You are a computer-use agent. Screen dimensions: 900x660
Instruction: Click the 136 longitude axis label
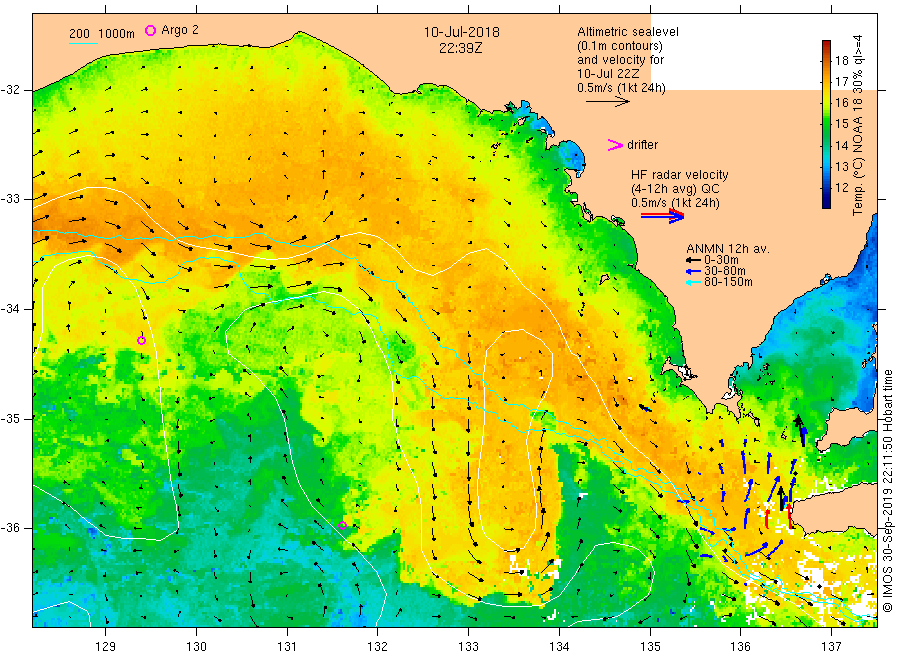[x=740, y=647]
